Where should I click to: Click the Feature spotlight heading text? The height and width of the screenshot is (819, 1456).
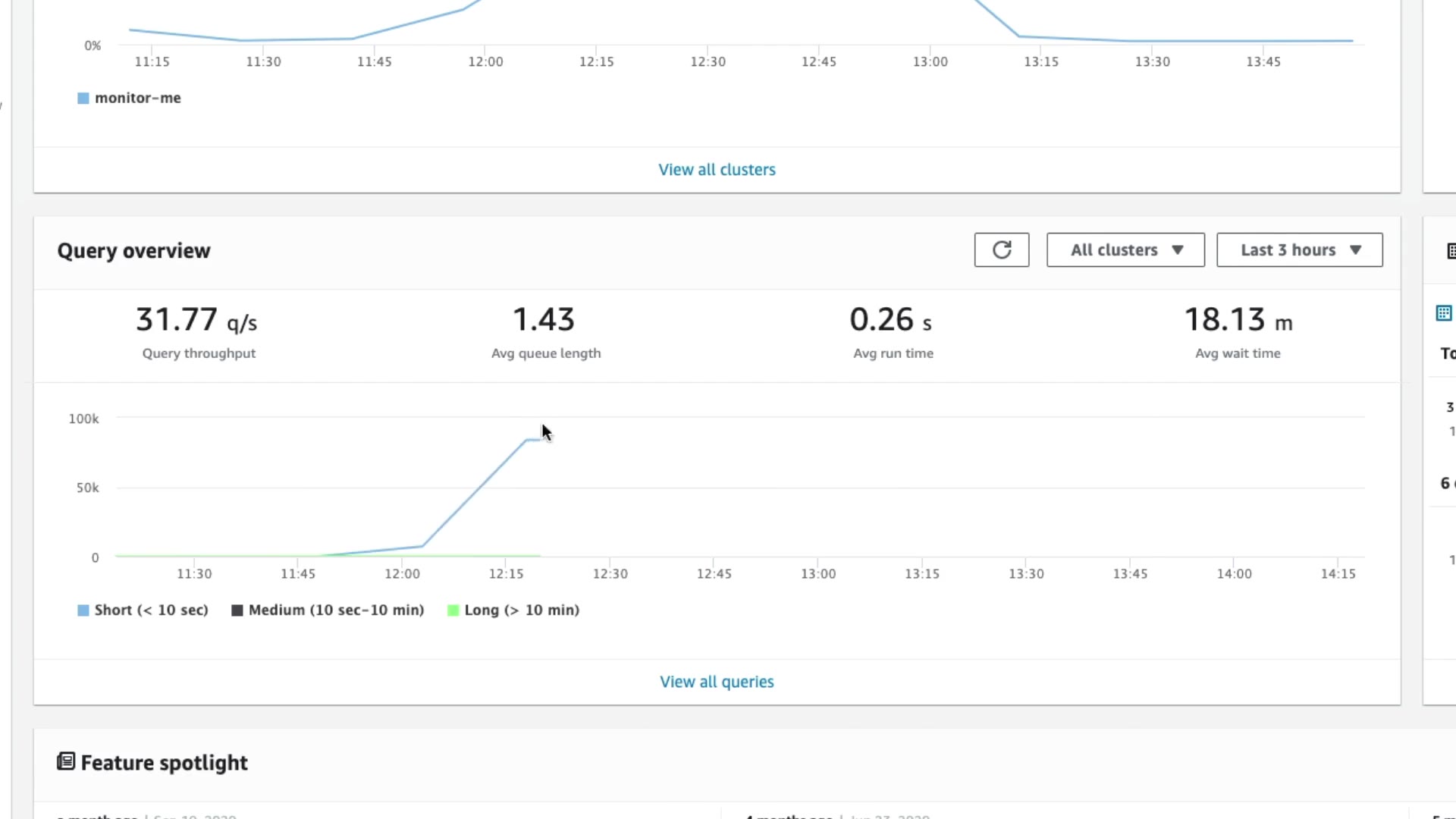point(164,763)
